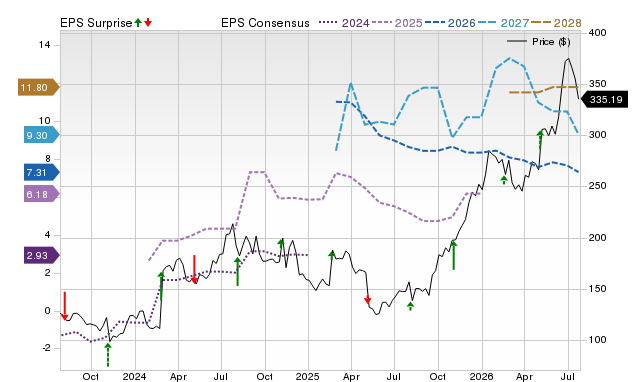The height and width of the screenshot is (382, 640).
Task: Click the green beat arrow in November 2025
Action: [453, 255]
